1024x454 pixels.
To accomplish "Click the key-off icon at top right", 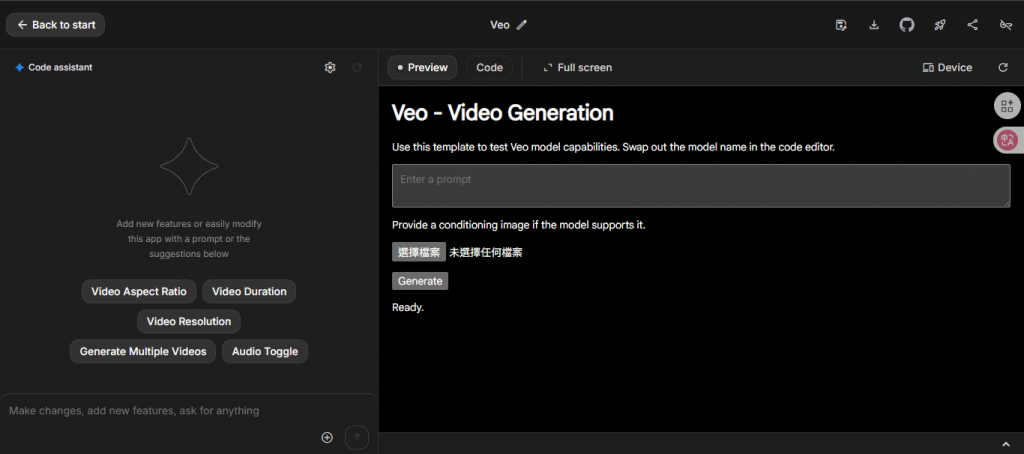I will pos(1006,25).
